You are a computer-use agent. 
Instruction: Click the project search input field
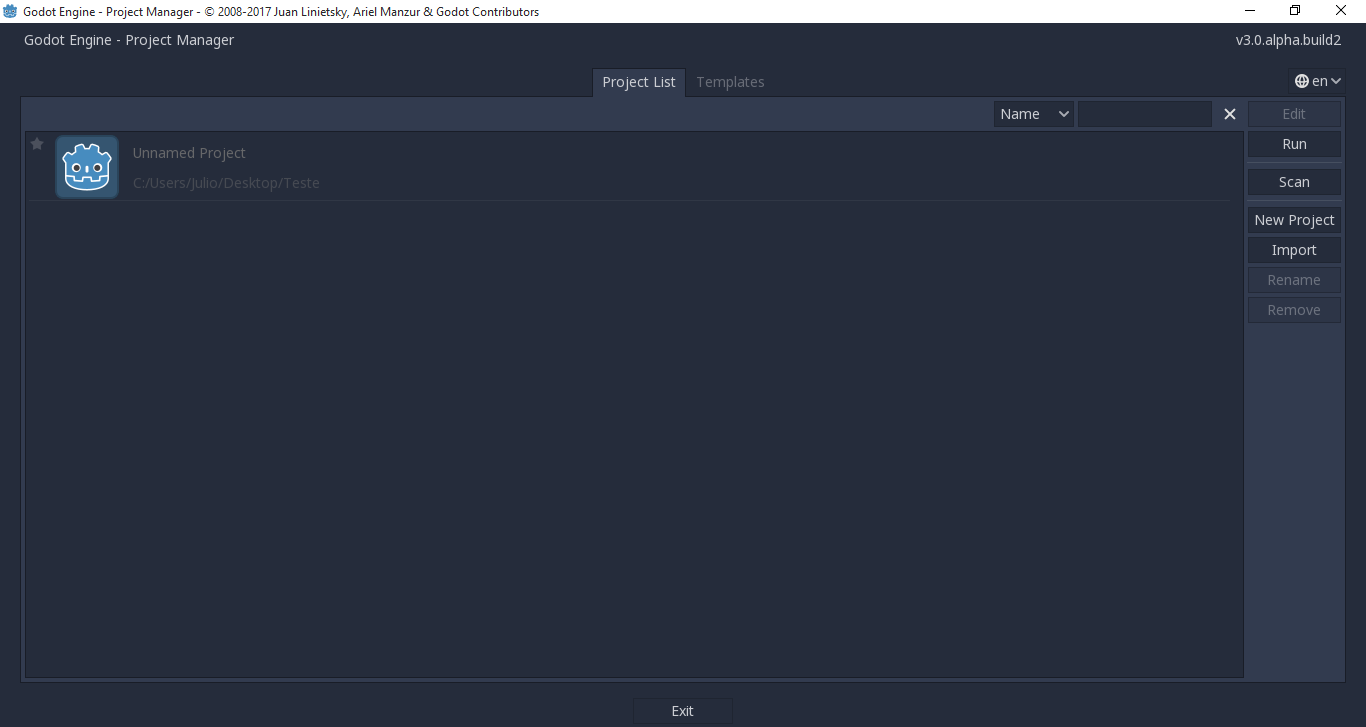tap(1145, 113)
